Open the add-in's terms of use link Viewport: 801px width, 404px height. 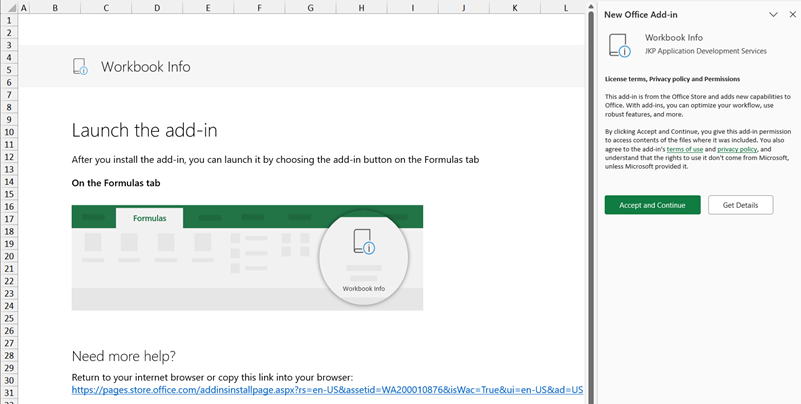[685, 149]
